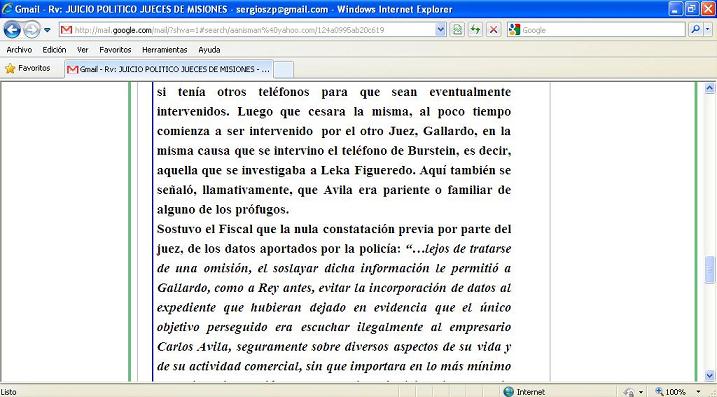Open a new blank tab

[x=284, y=70]
